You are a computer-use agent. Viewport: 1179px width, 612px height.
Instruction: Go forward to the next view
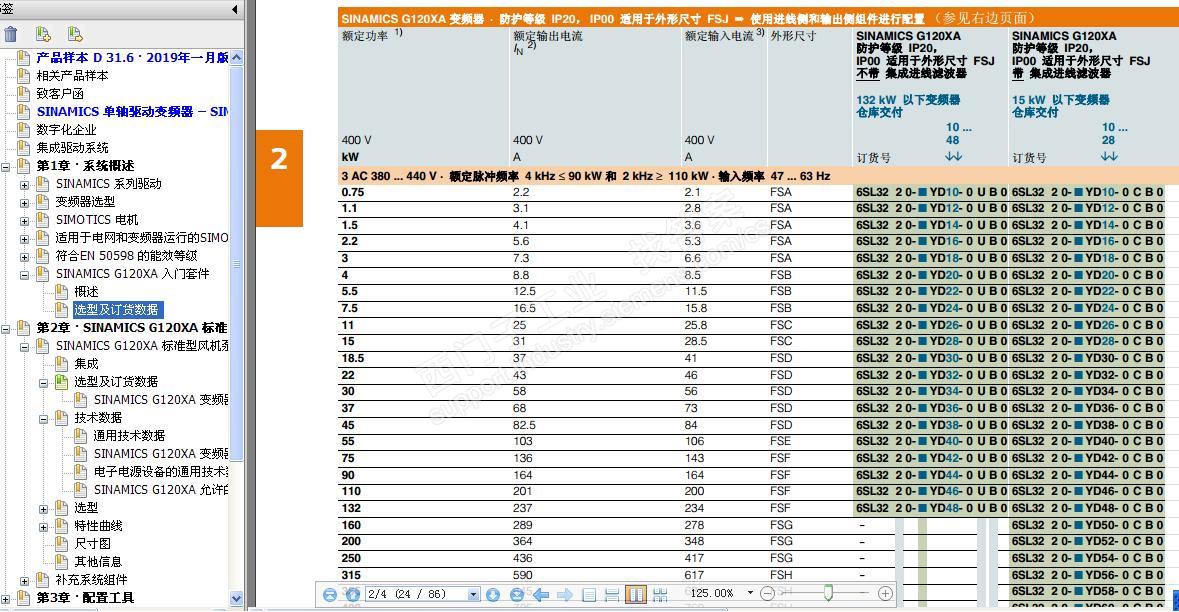pos(565,594)
